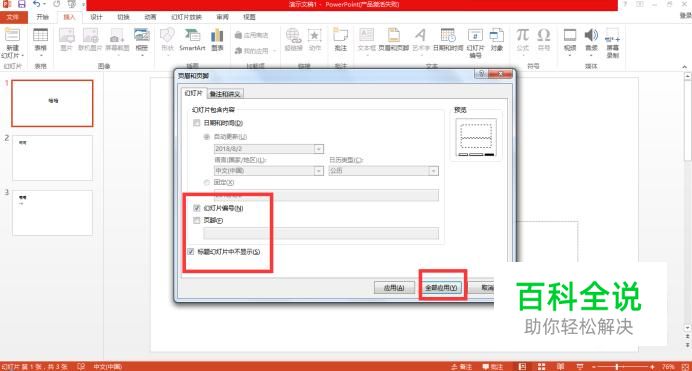Click the zoom in plus button
This screenshot has width=692, height=371.
pos(652,367)
